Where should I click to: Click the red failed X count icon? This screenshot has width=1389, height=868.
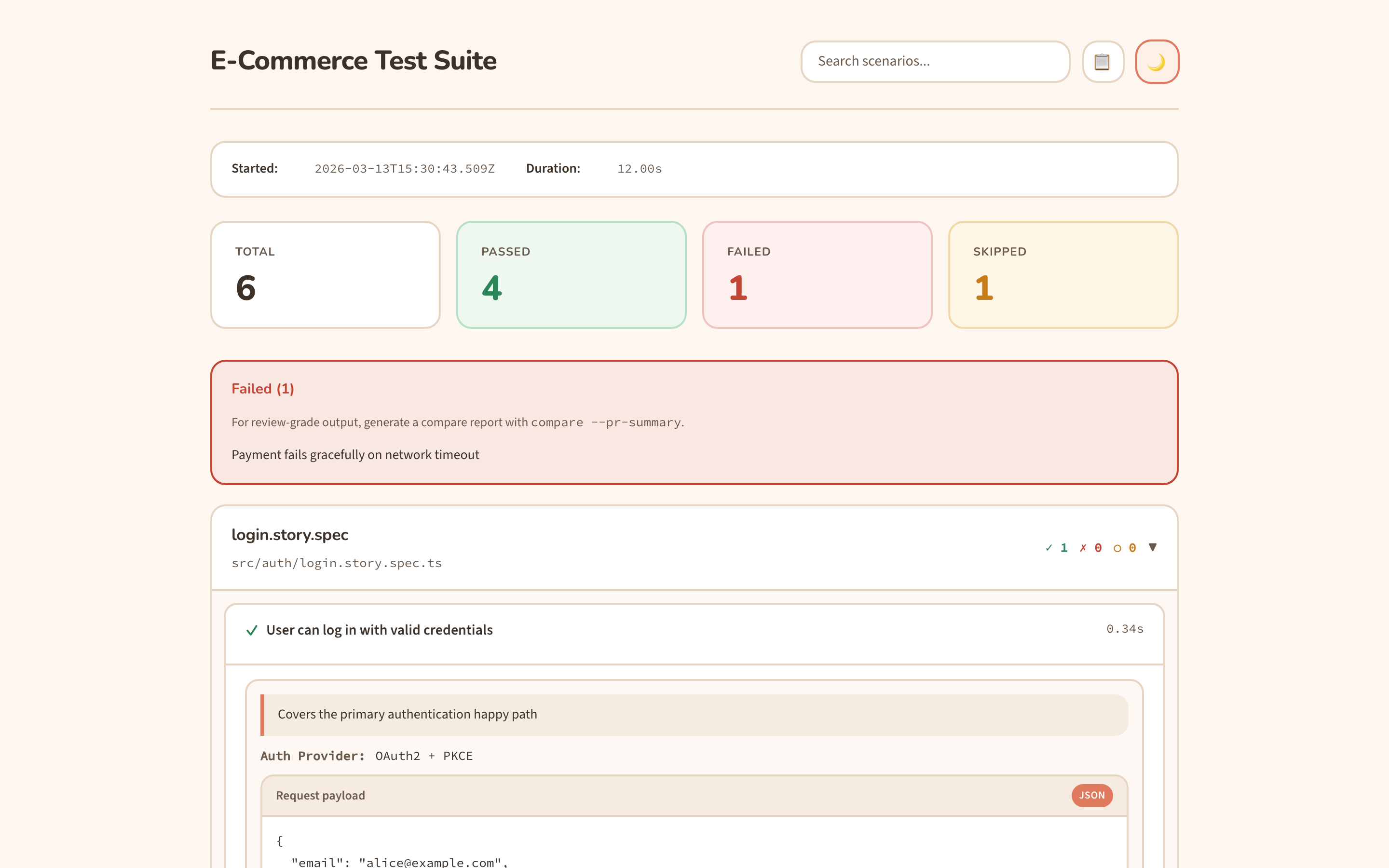(1083, 548)
